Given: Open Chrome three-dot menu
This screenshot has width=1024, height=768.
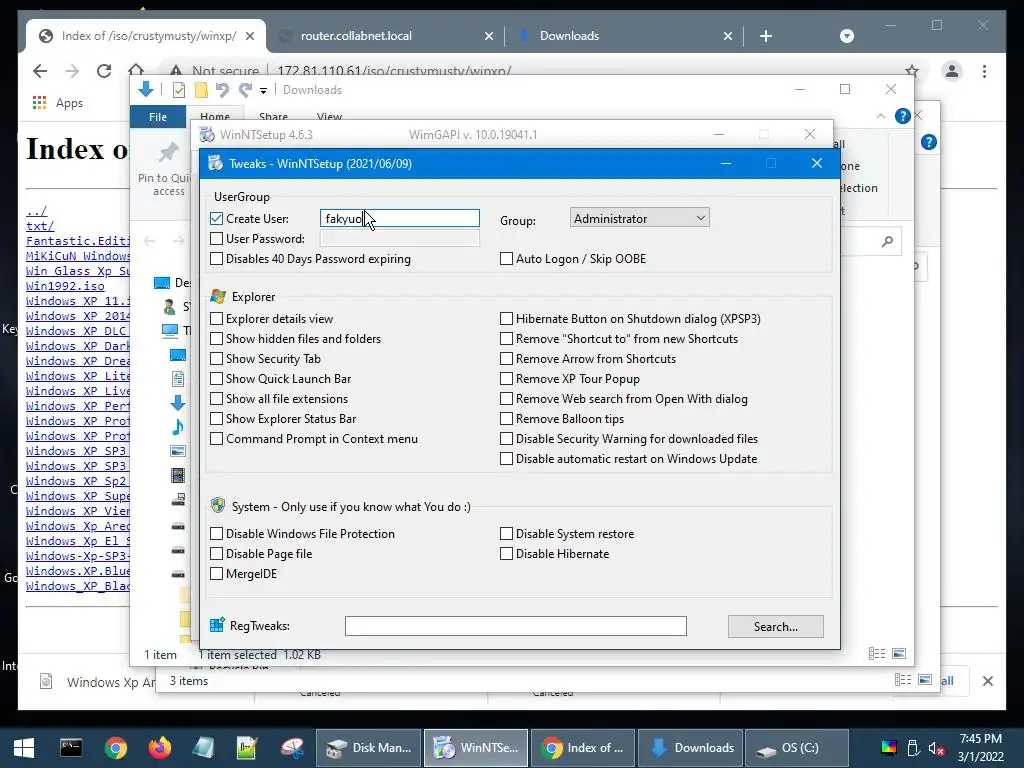Looking at the screenshot, I should click(984, 71).
